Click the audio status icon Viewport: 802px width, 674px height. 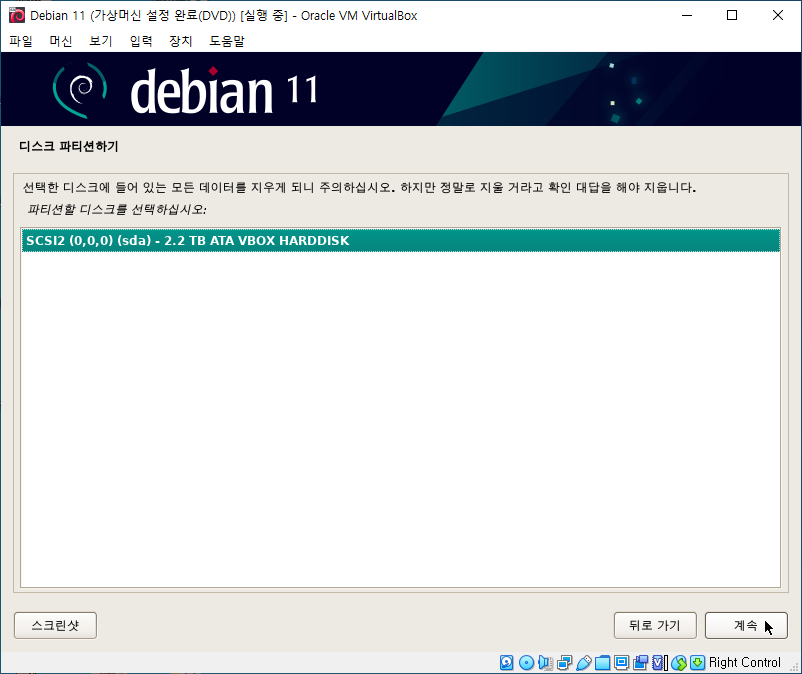(x=545, y=662)
